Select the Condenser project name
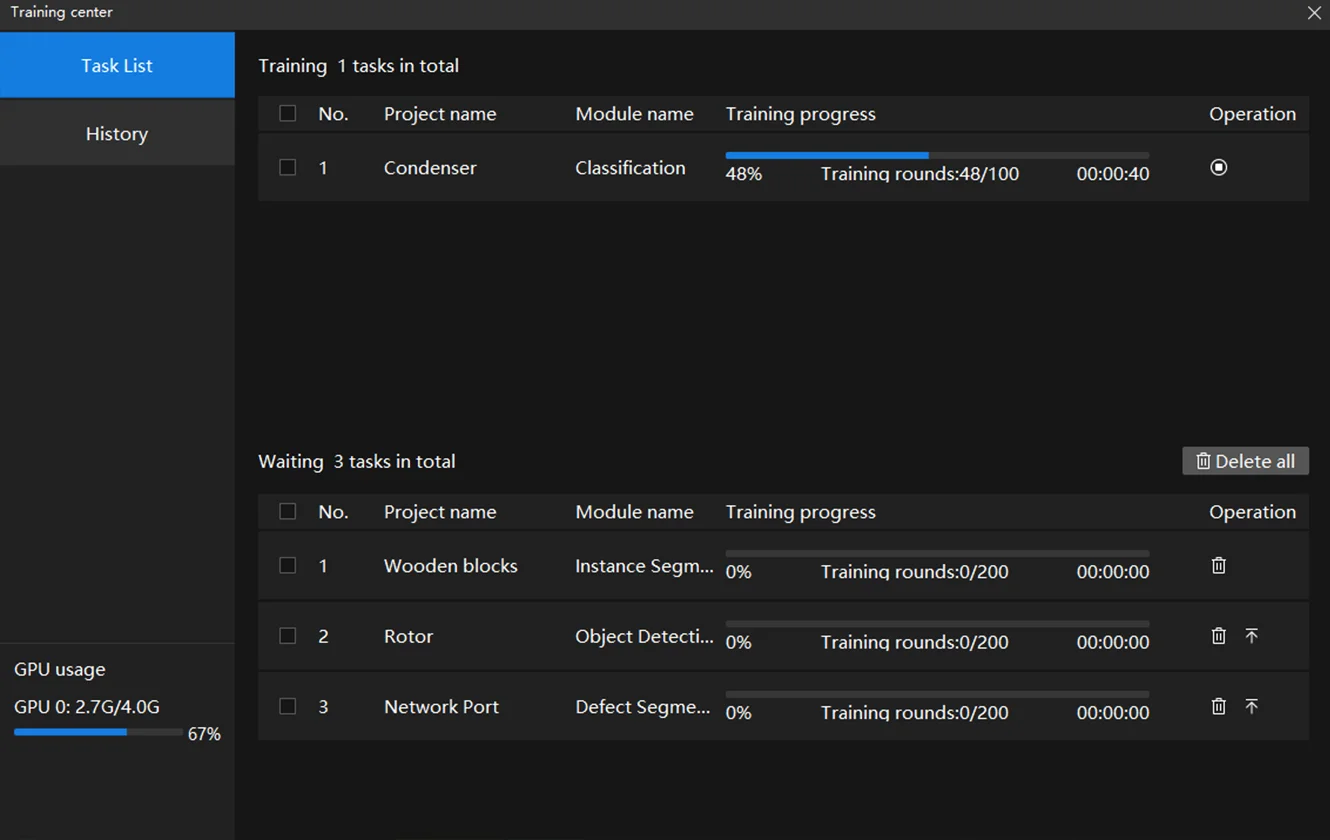The image size is (1330, 840). pos(430,168)
